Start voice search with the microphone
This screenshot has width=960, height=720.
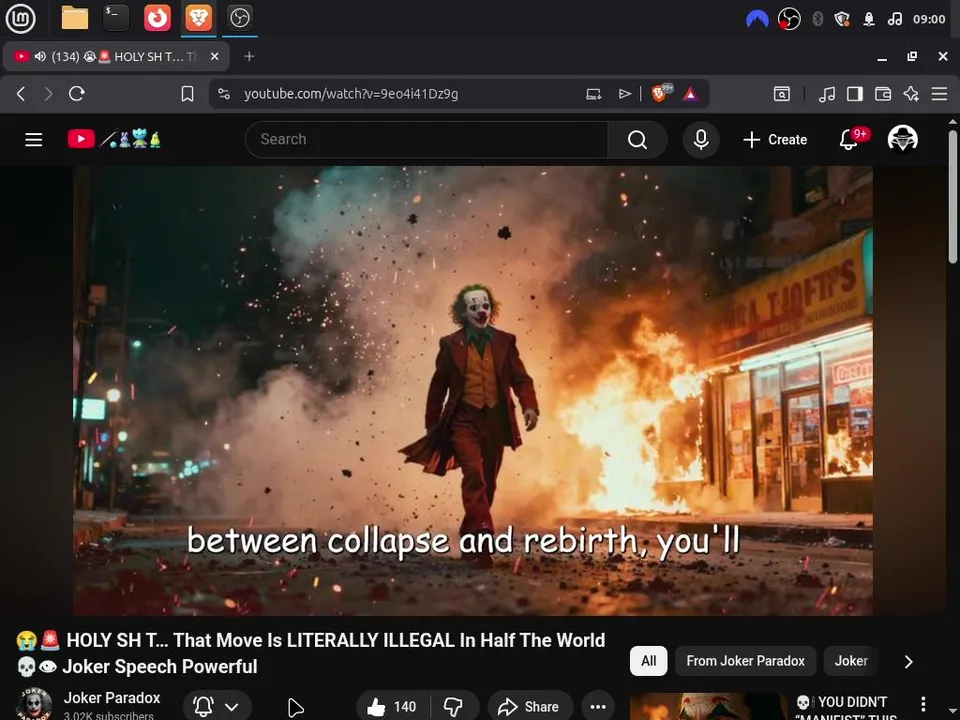pos(701,140)
